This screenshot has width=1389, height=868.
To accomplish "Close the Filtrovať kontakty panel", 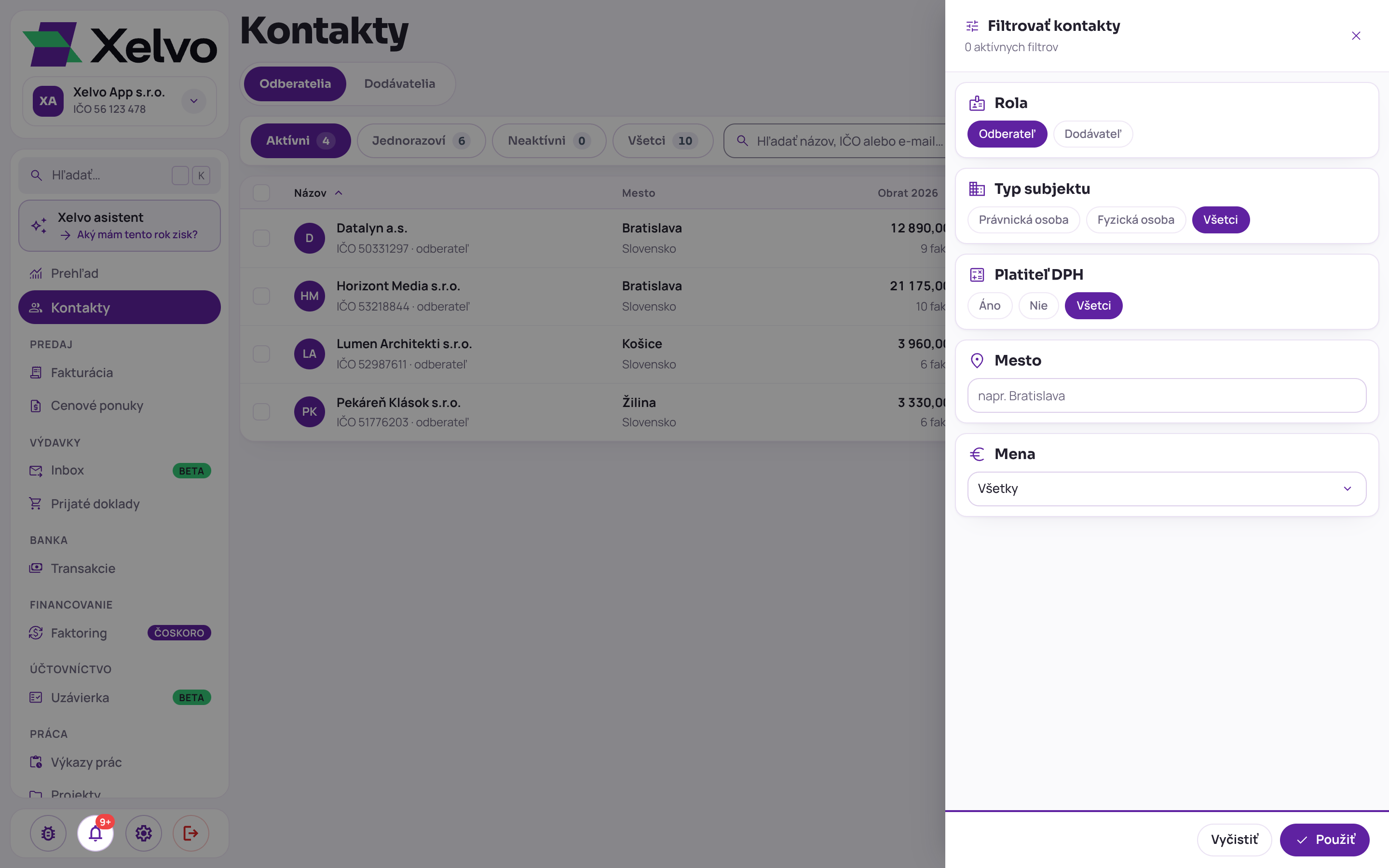I will point(1356,36).
